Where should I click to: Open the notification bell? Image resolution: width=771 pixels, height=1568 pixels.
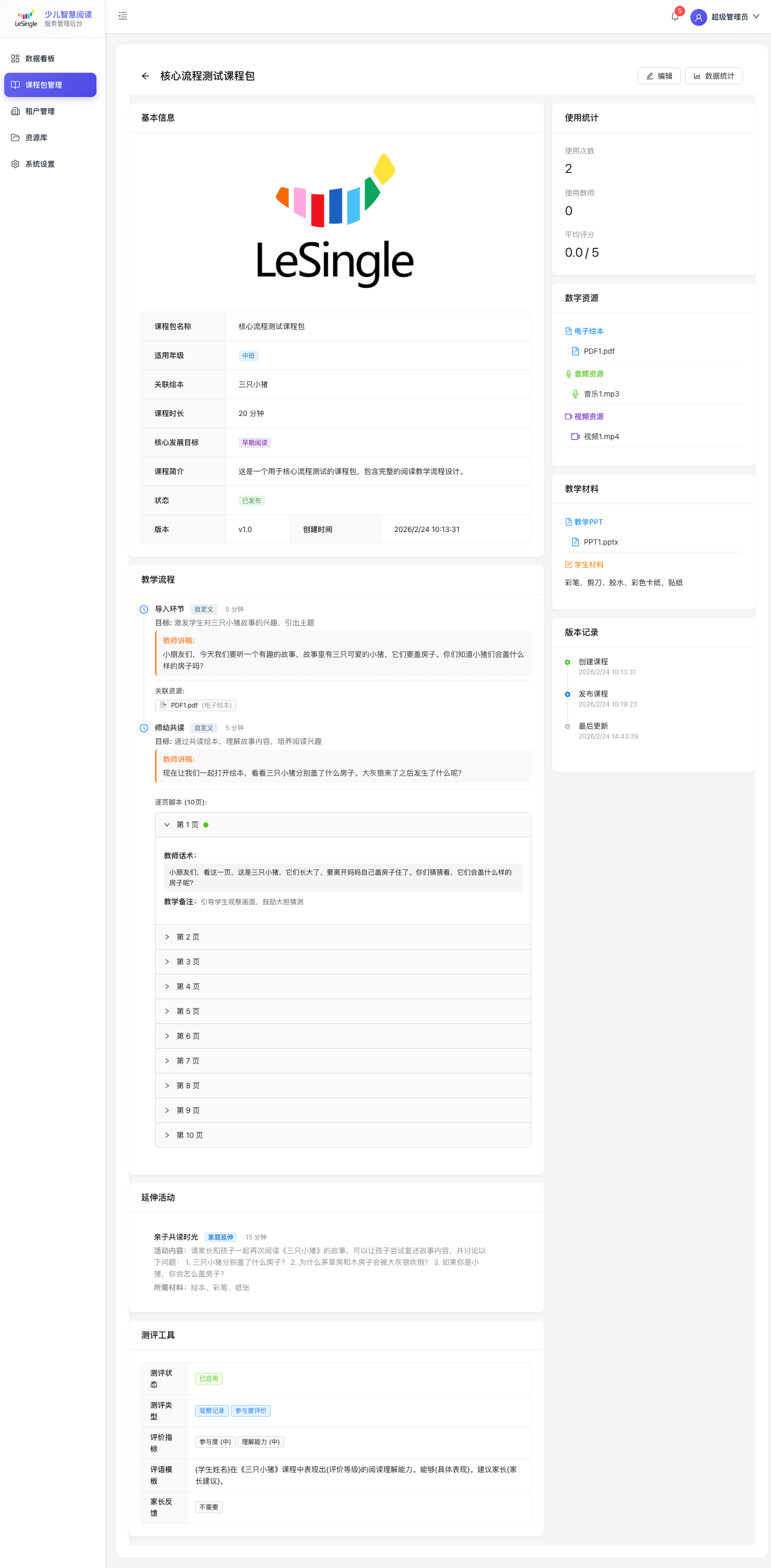(674, 17)
